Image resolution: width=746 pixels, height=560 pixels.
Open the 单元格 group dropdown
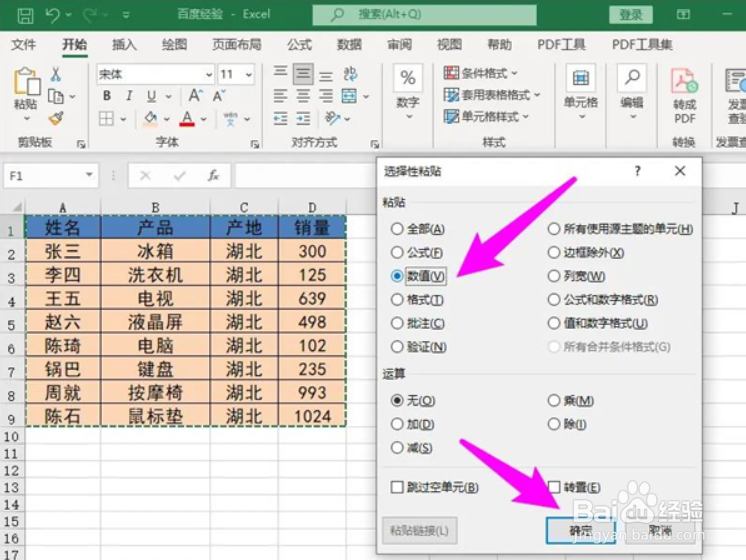pyautogui.click(x=581, y=117)
